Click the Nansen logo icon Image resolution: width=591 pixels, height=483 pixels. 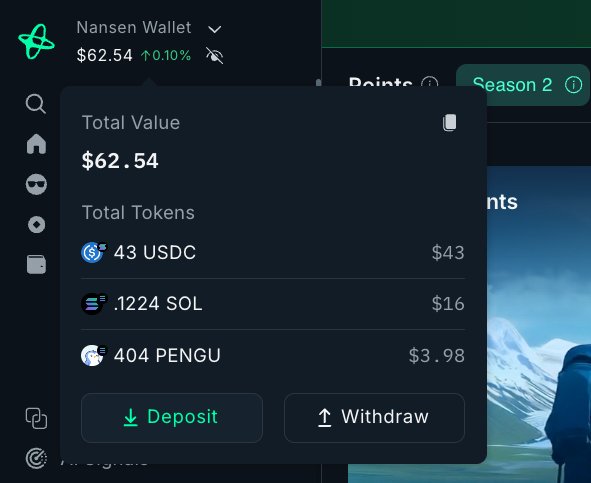[36, 41]
